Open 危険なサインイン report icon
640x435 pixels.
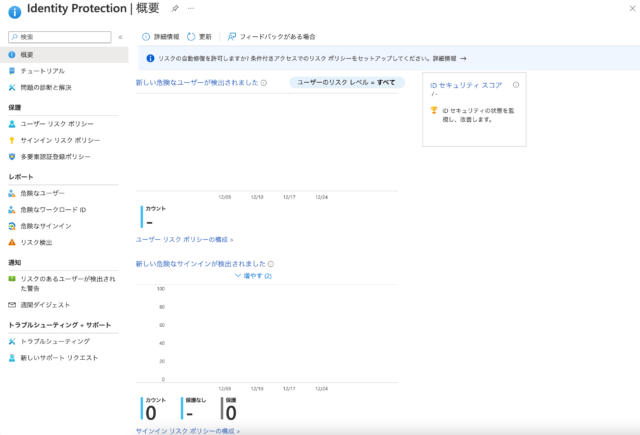(x=12, y=226)
